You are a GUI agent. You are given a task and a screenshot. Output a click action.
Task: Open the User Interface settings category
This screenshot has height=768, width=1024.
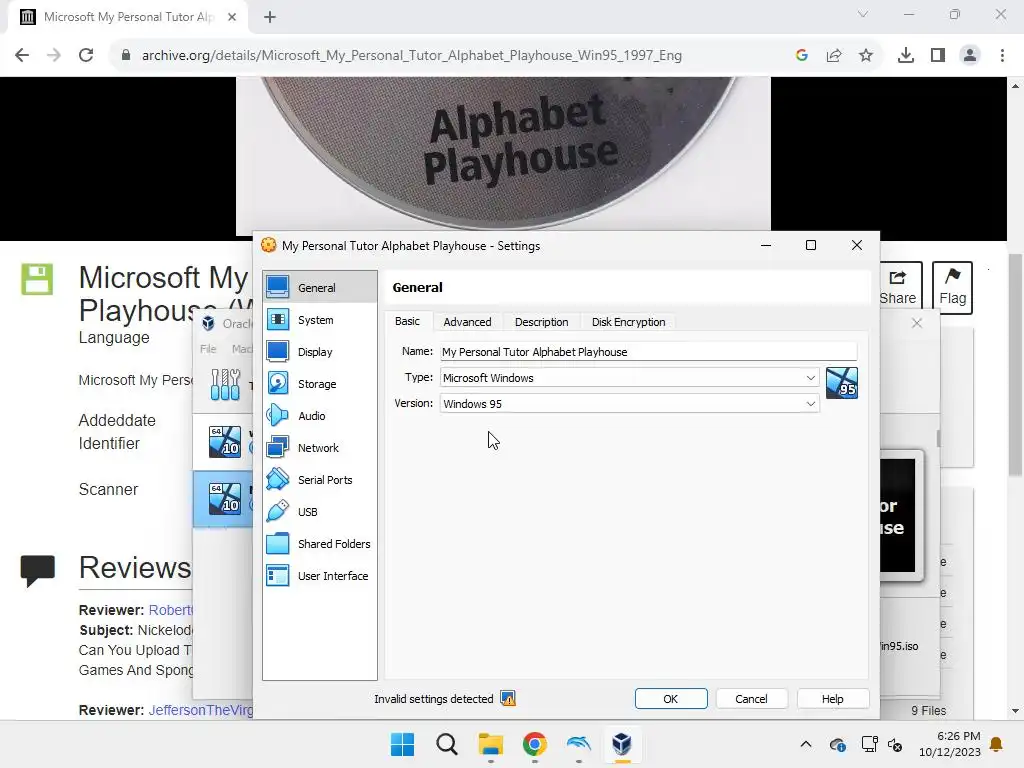[319, 575]
